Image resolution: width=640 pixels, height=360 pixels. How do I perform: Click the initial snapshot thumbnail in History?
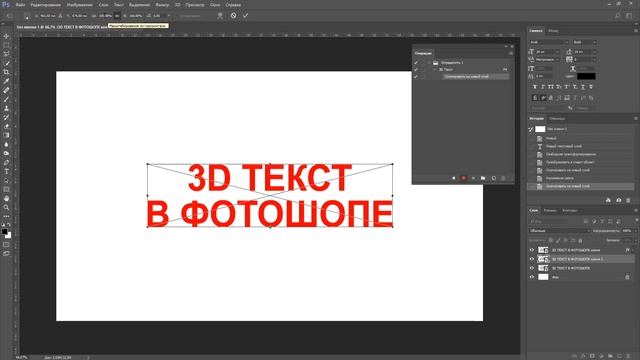(540, 129)
